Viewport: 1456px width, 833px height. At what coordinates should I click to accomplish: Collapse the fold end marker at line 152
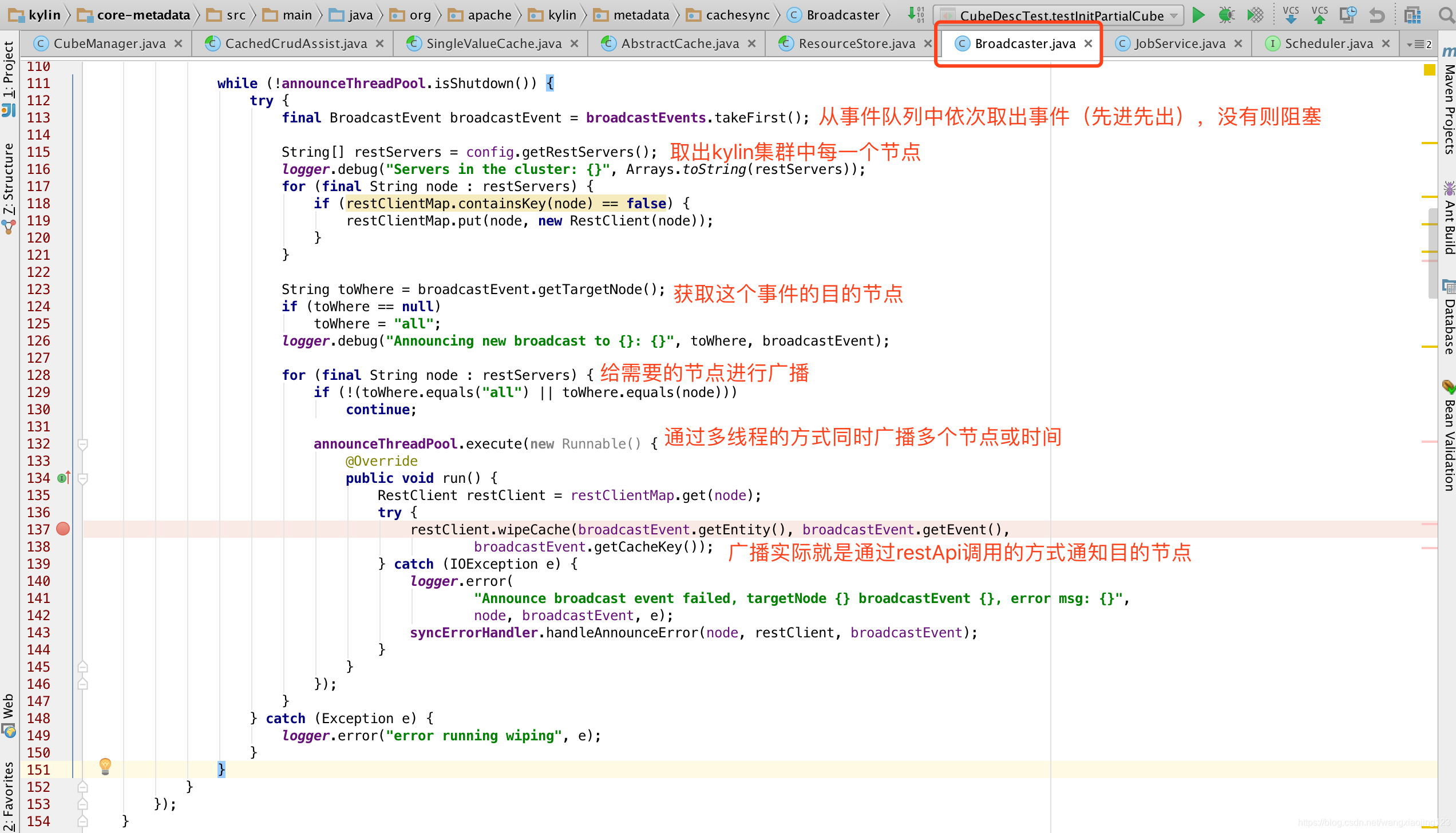click(x=82, y=787)
